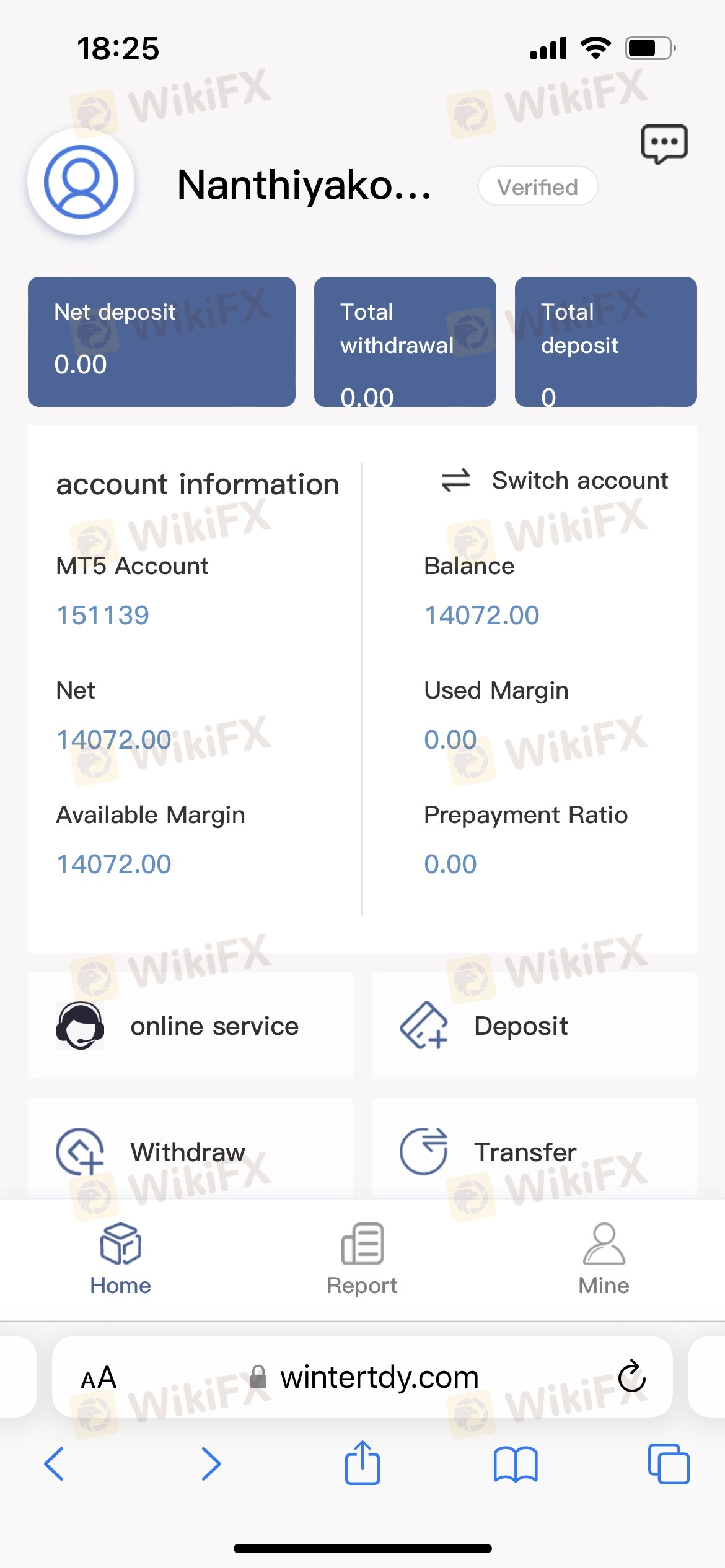Open Safari bookmarks book icon
The width and height of the screenshot is (725, 1568).
coord(516,1464)
